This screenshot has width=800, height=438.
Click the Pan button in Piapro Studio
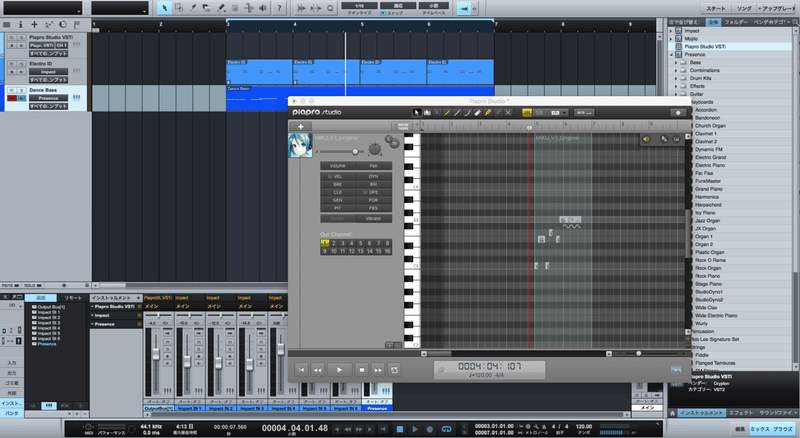374,166
